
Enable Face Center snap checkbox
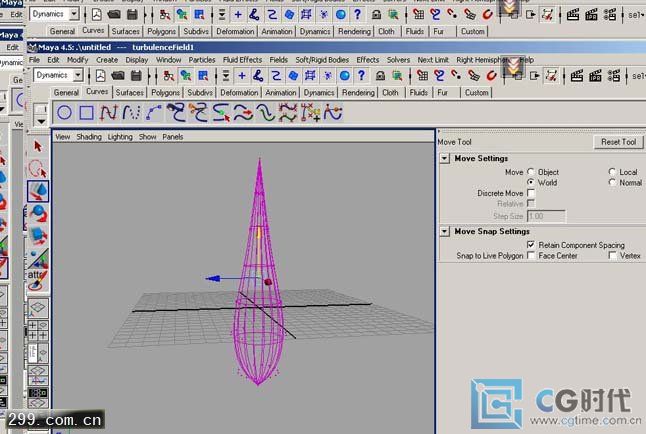click(x=531, y=256)
